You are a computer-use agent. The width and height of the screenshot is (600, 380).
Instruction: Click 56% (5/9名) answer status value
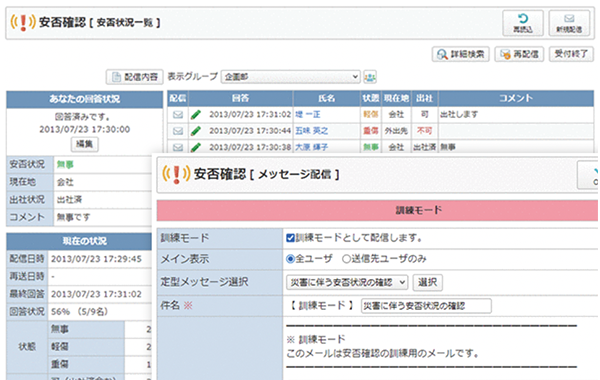coord(80,312)
